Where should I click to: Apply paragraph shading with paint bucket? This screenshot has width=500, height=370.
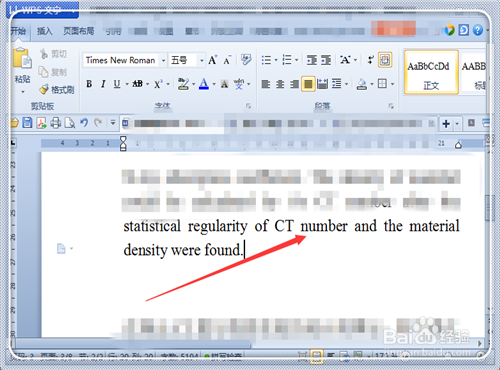[x=362, y=84]
